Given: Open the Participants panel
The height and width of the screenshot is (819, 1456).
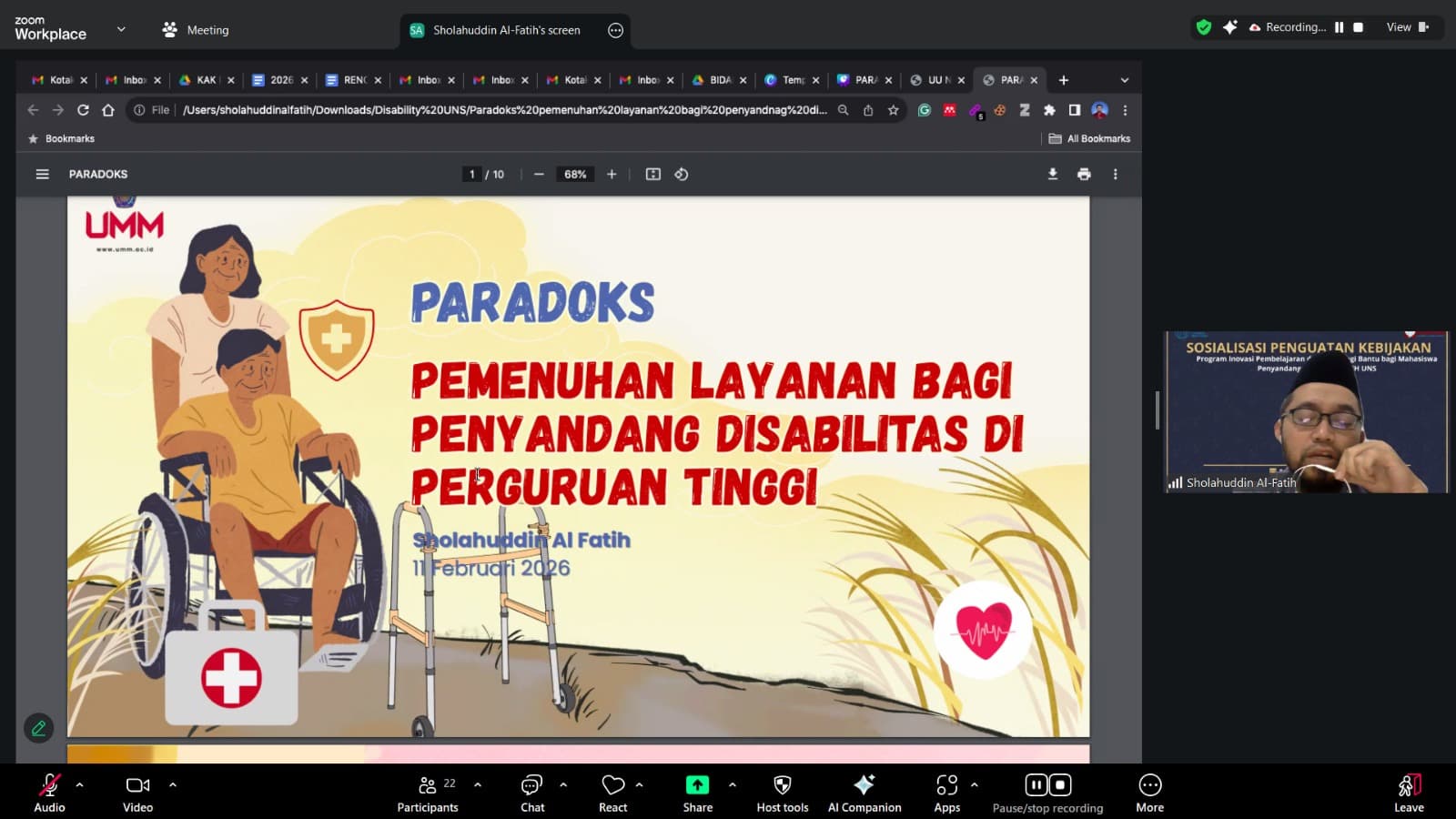Looking at the screenshot, I should (427, 793).
